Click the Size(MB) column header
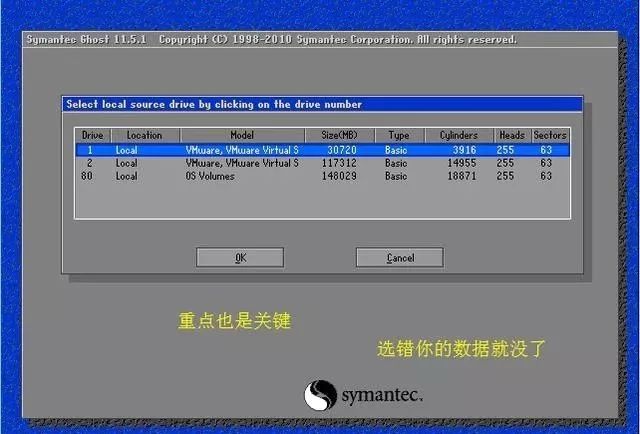 click(340, 135)
